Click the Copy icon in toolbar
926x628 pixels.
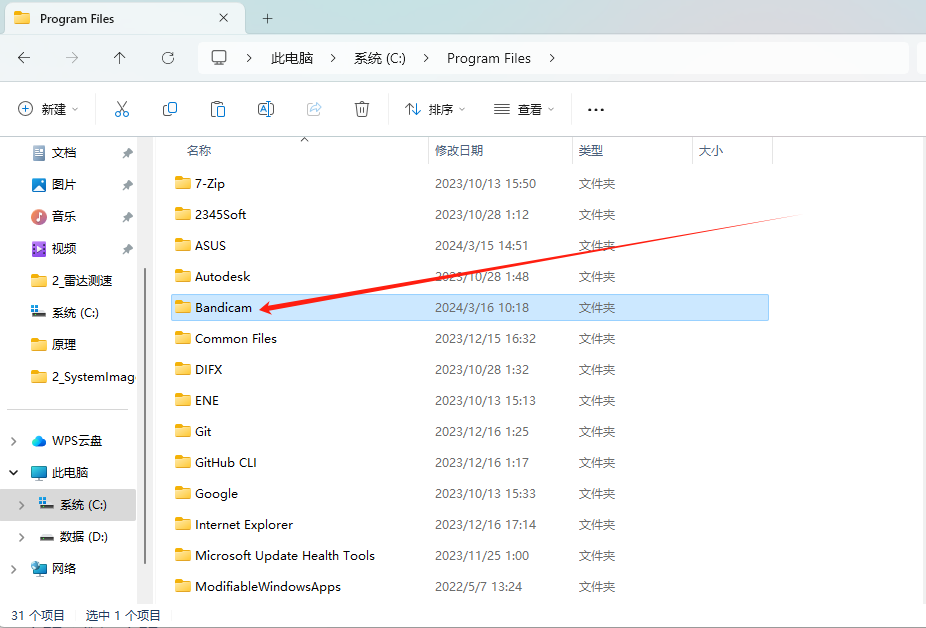point(169,109)
